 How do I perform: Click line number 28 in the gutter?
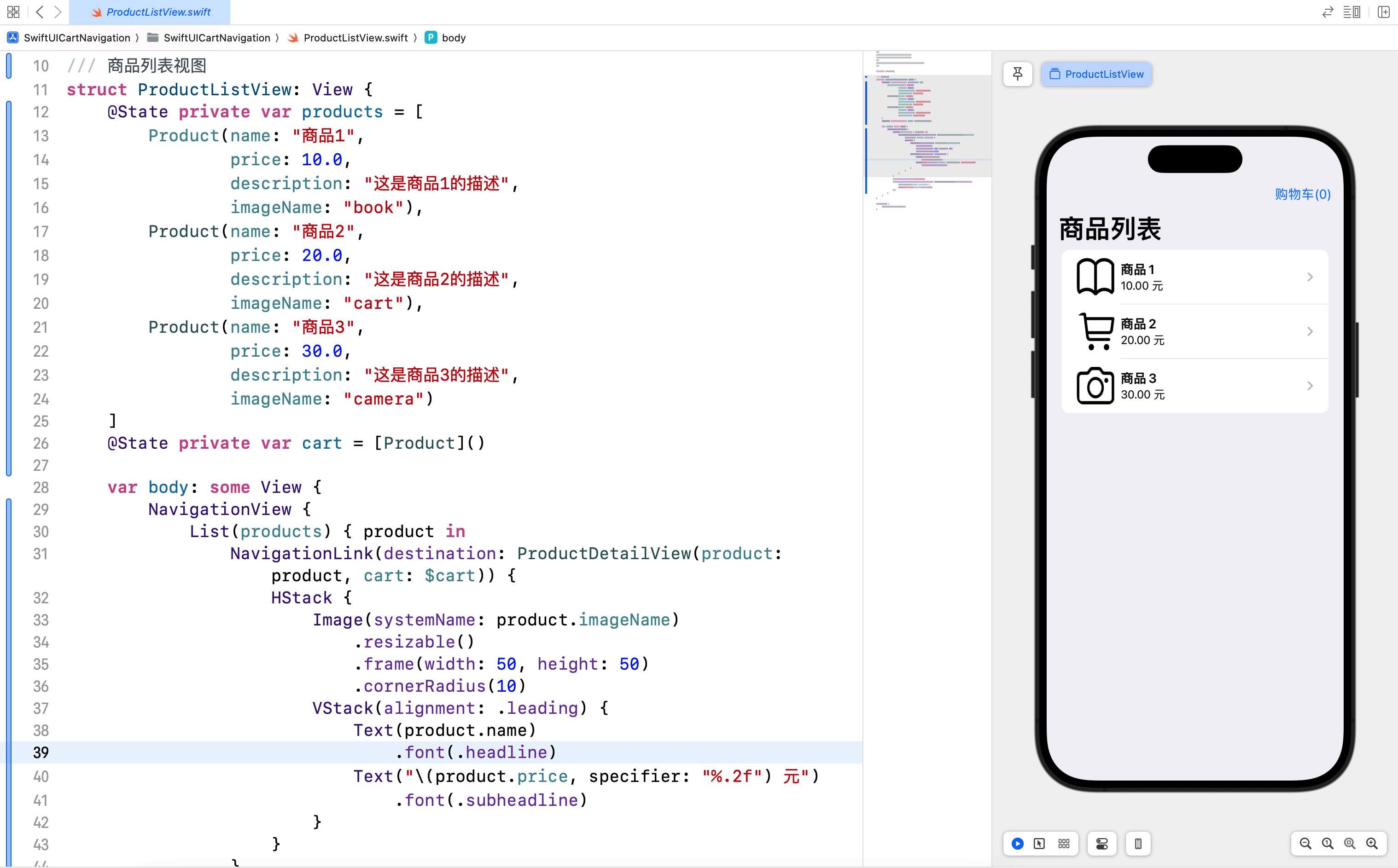(x=41, y=487)
